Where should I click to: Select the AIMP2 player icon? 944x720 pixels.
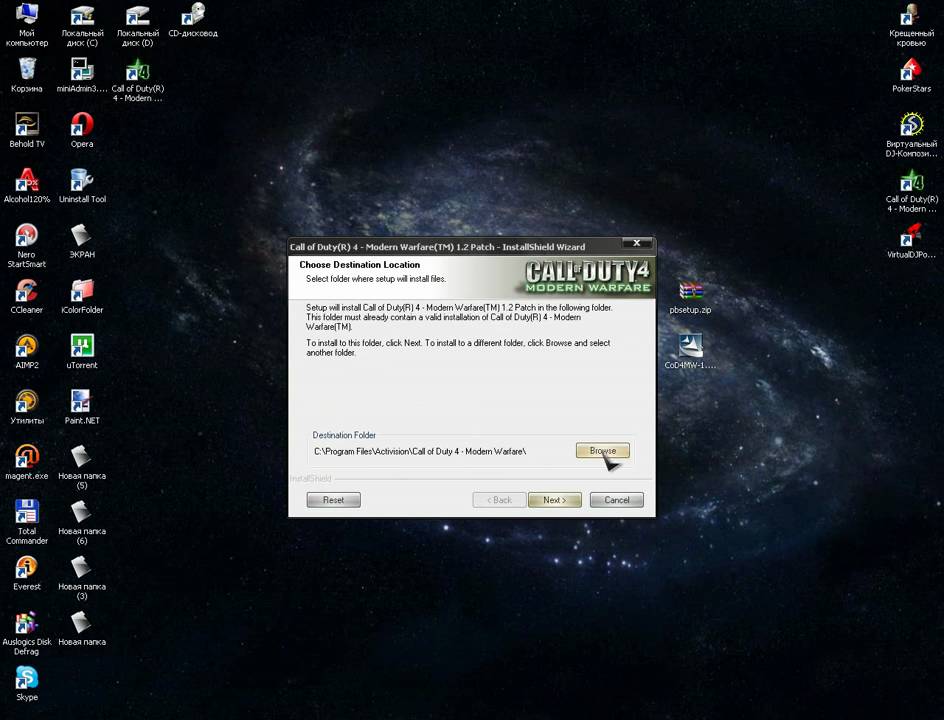tap(26, 352)
